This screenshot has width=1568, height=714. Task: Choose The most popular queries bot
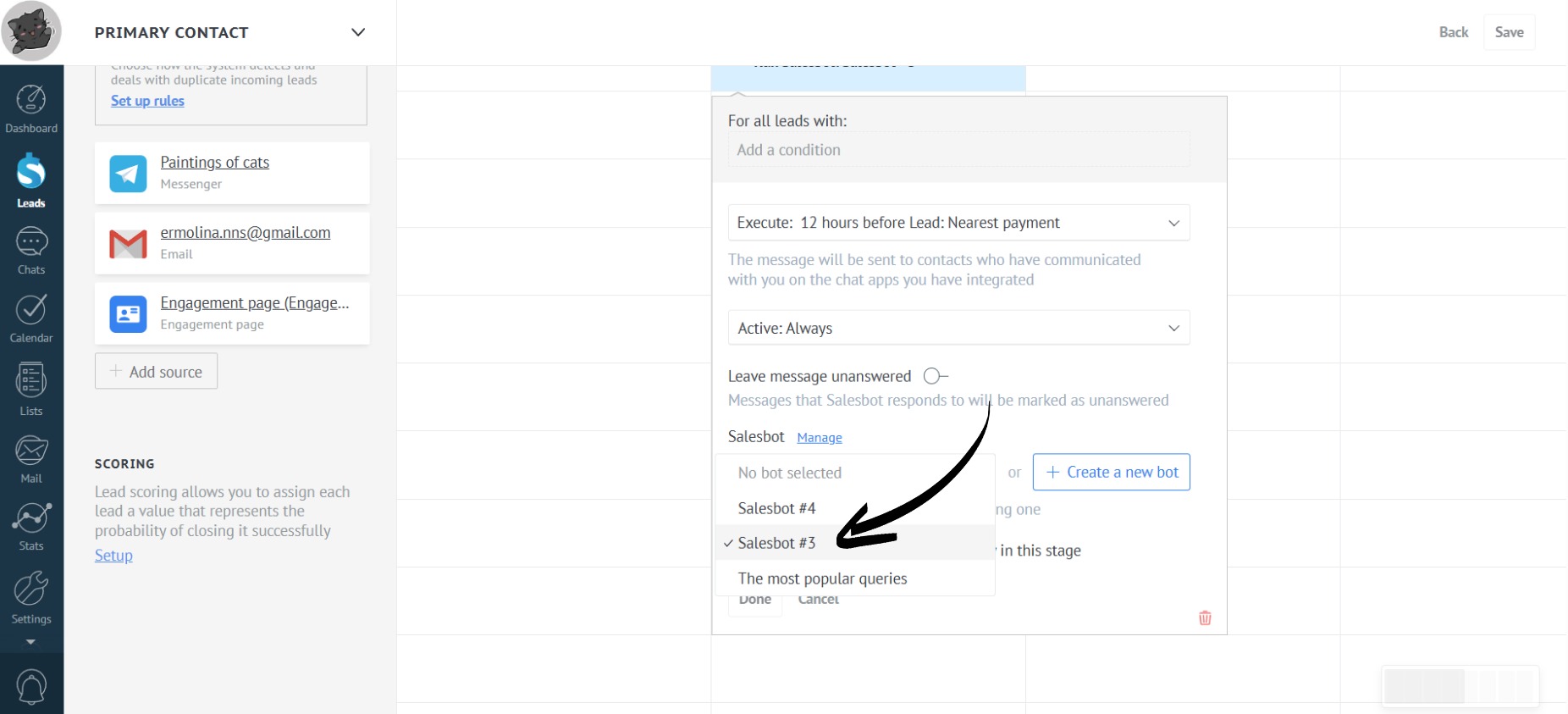tap(822, 578)
